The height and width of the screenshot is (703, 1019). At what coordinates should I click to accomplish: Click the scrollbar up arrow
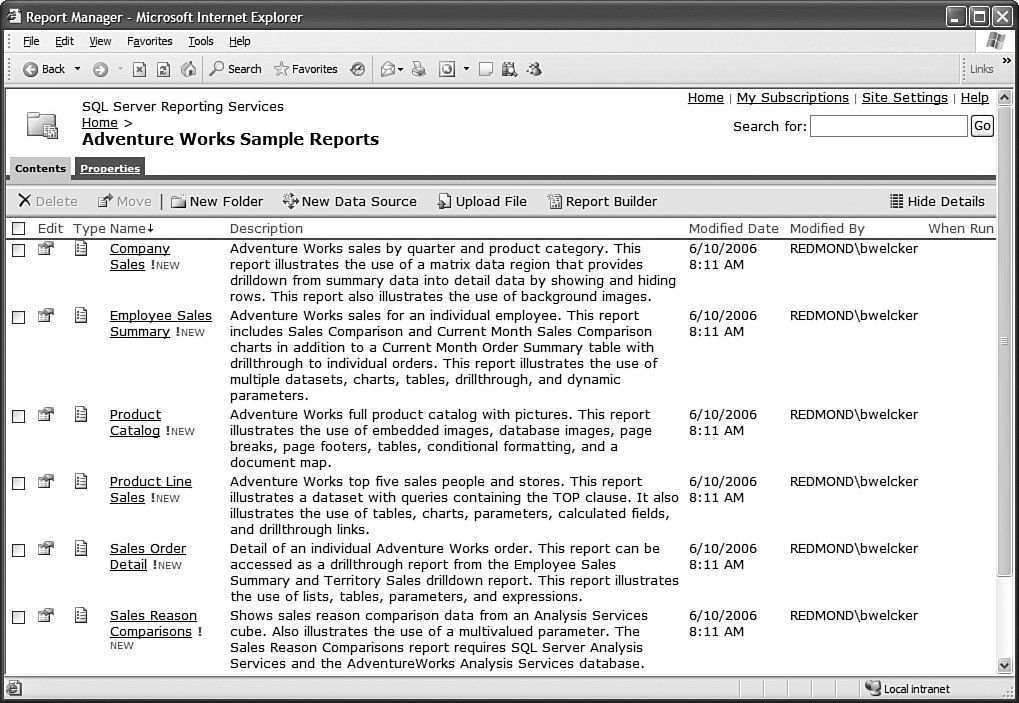coord(1005,98)
